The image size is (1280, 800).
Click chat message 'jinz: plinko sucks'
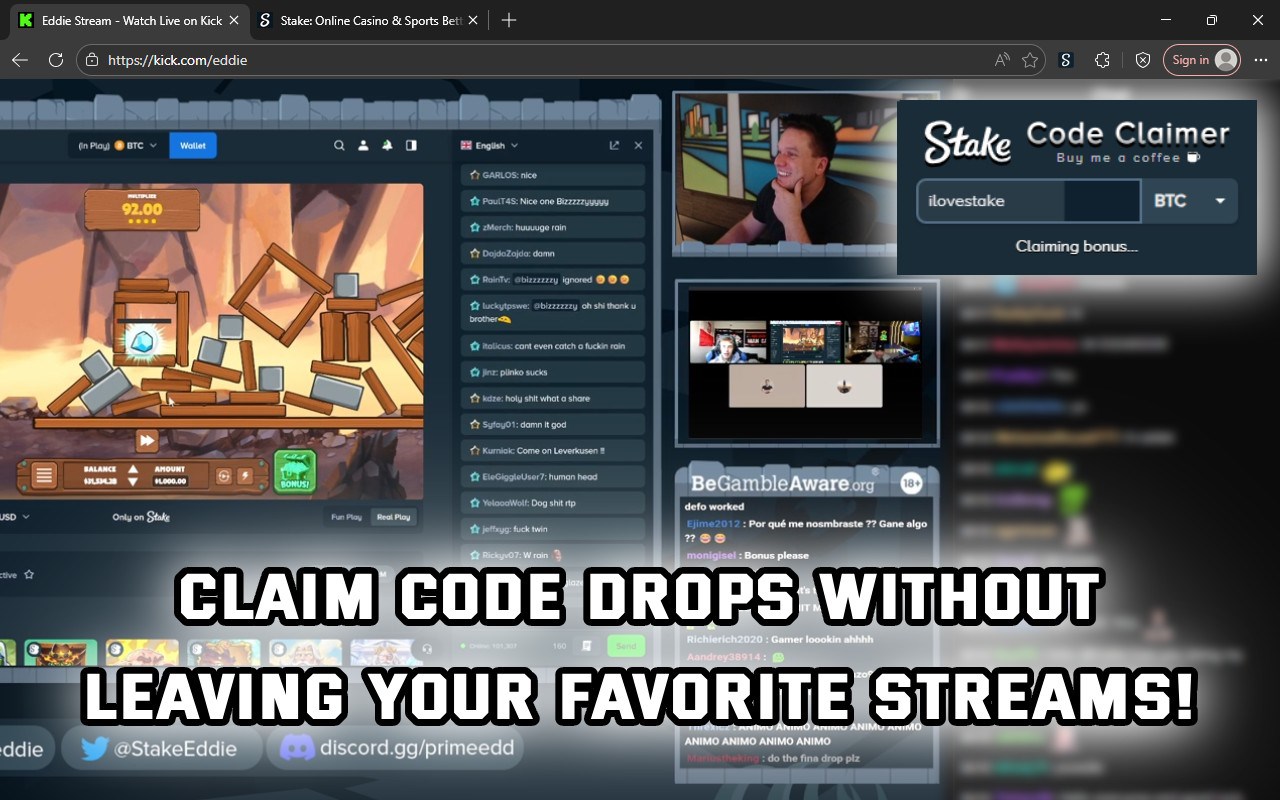[552, 372]
